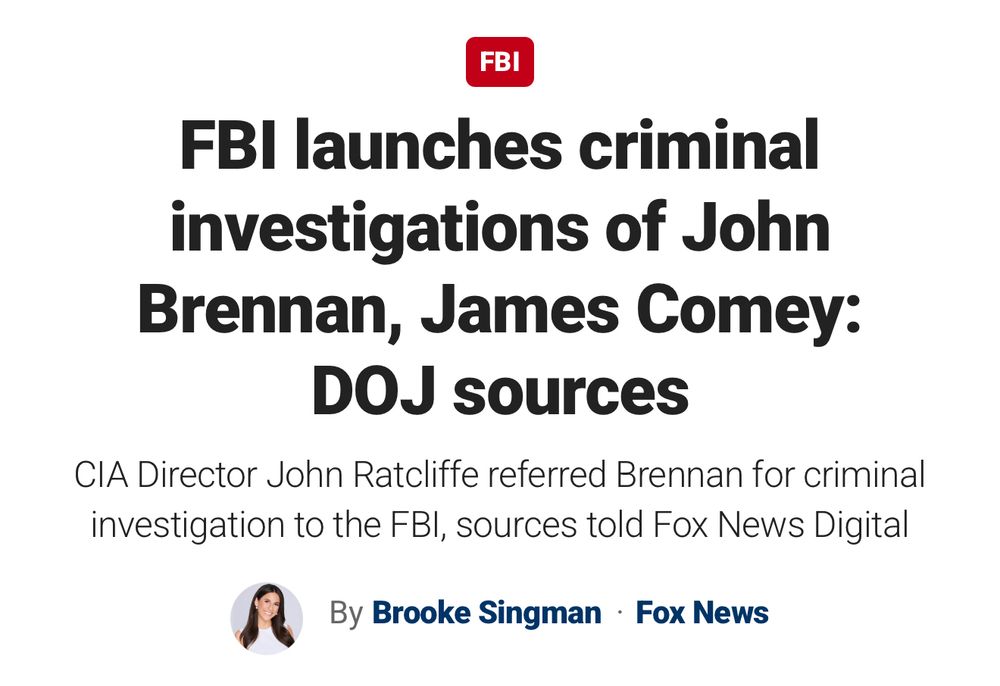Click 'investigations of John' headline line

point(500,228)
